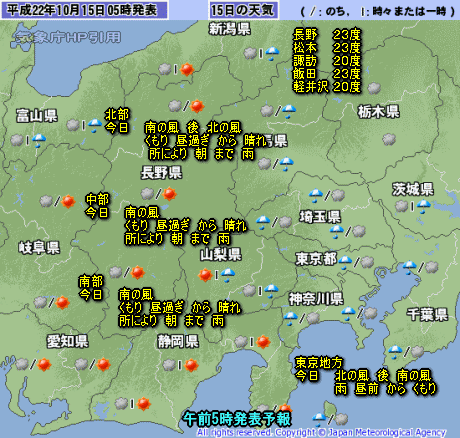
Task: Click the 諏訪 20度 temperature entry
Action: (x=327, y=61)
